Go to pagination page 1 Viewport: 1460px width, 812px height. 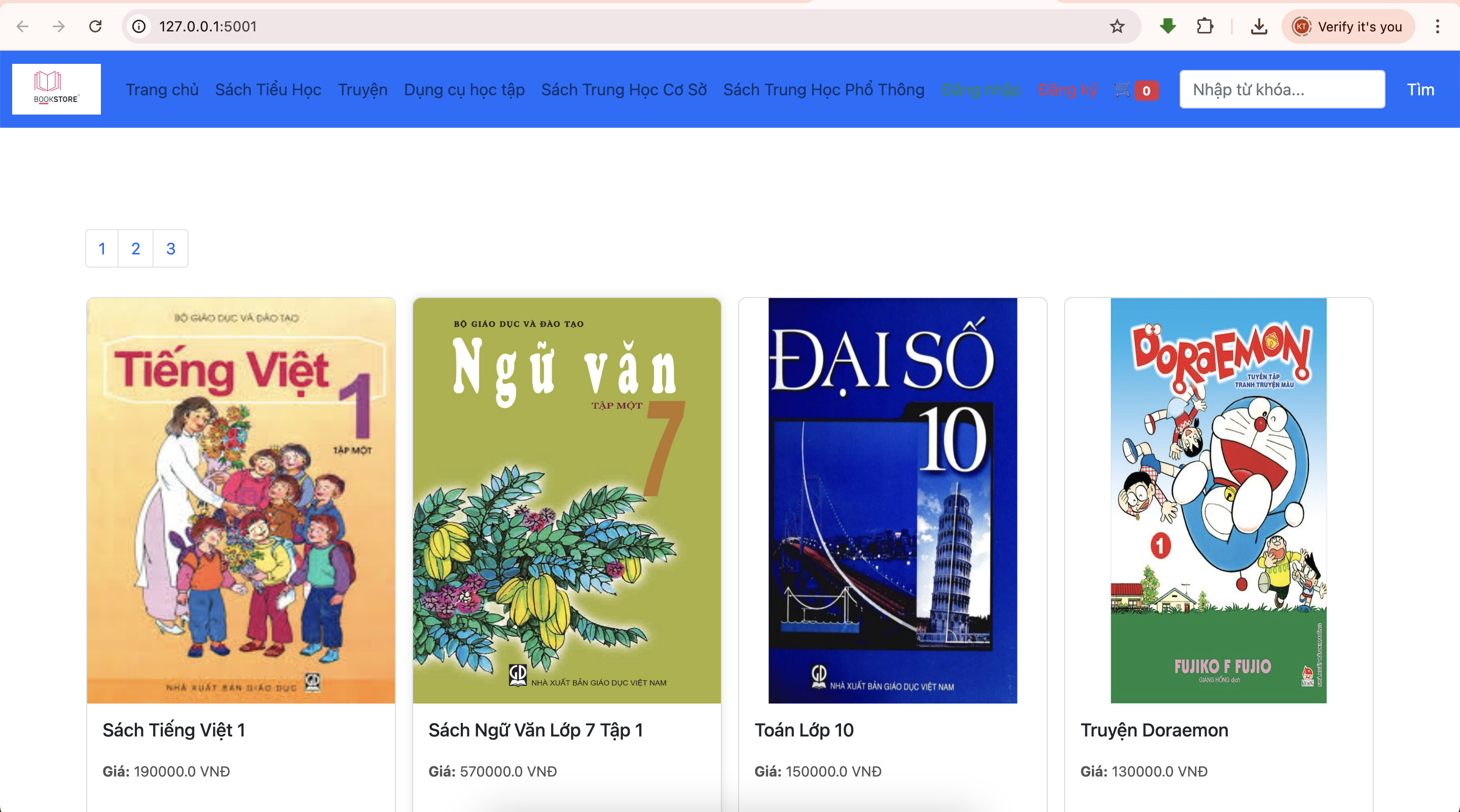[102, 248]
